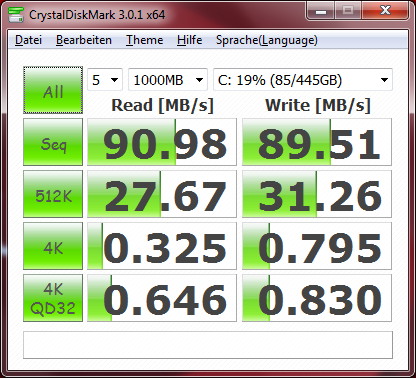Click the 512K read result 27.67

(162, 194)
